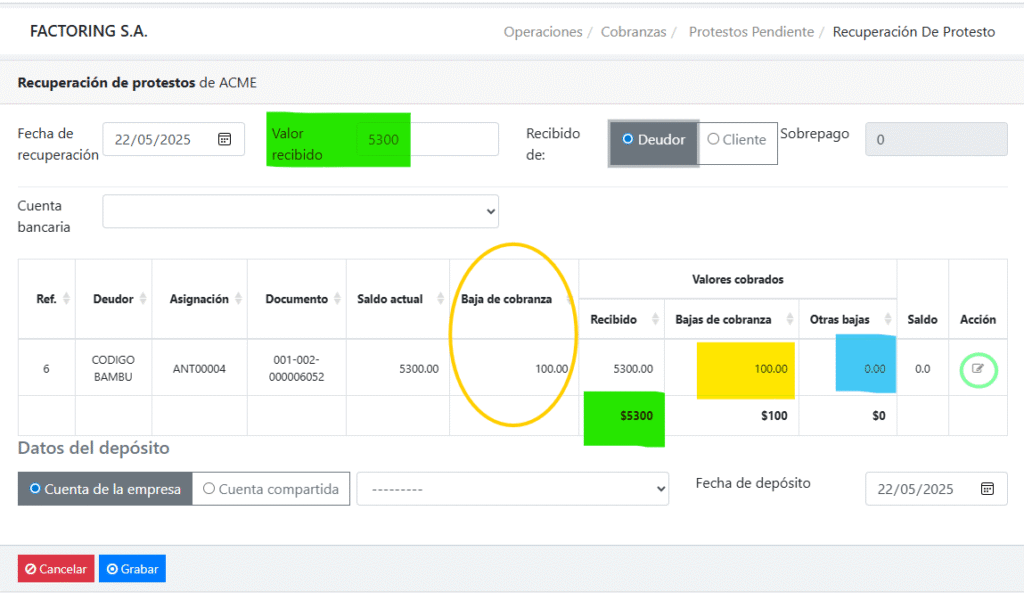Open the deposit account dropdown with dashes
Screen dimensions: 1024x593
point(512,489)
